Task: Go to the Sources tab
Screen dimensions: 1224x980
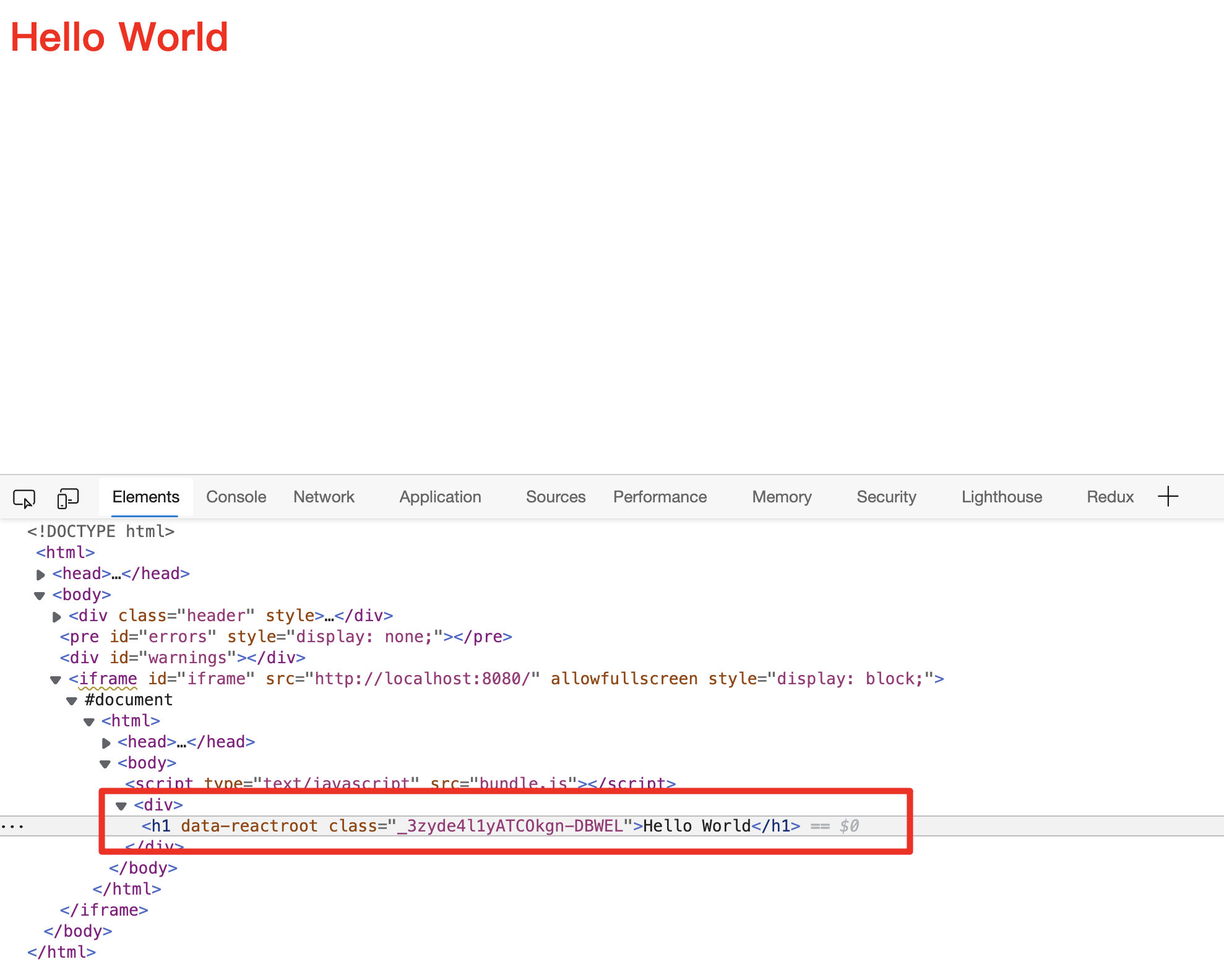Action: coord(555,497)
